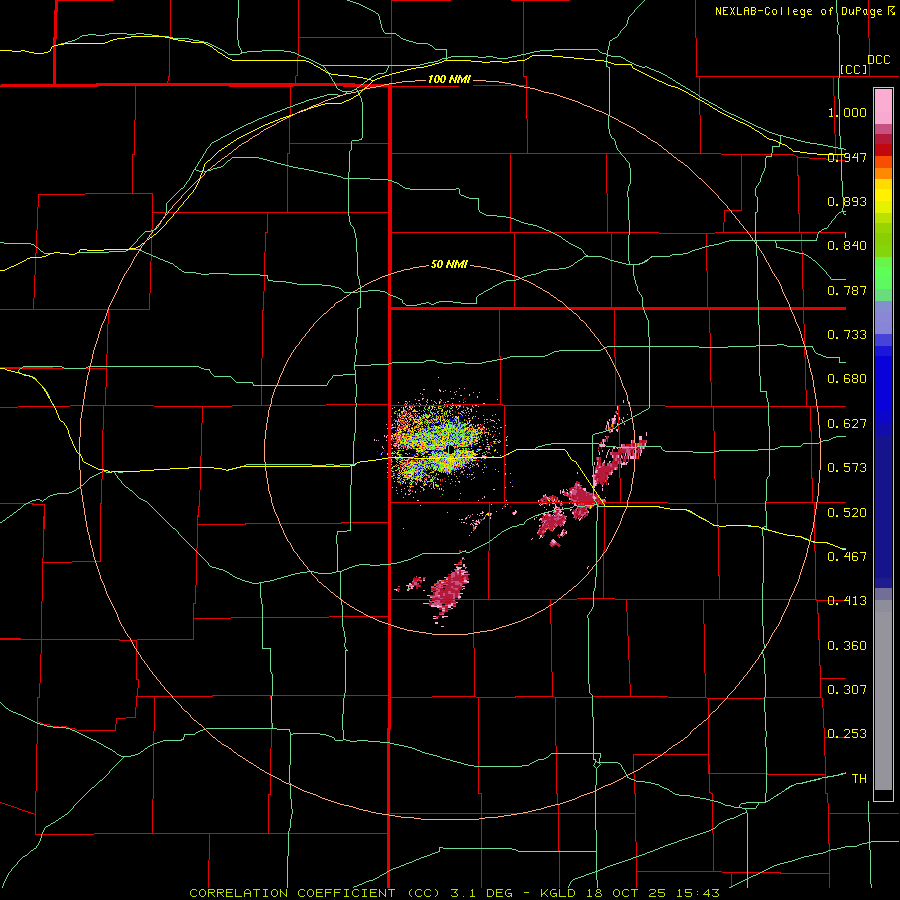The image size is (900, 900).
Task: Click the Correlation Coefficient caption at the bottom
Action: 454,893
